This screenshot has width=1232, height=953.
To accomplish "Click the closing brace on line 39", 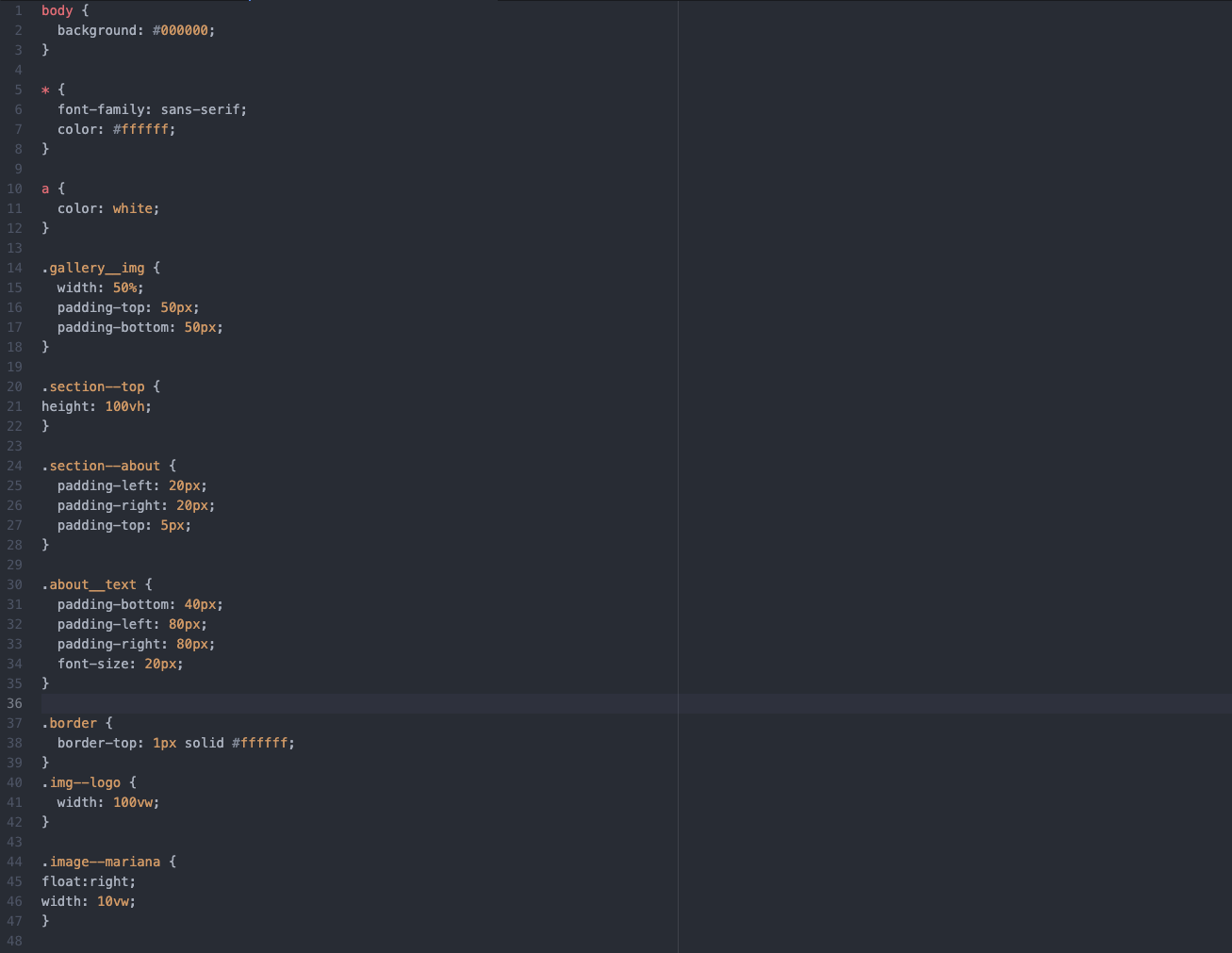I will 45,763.
